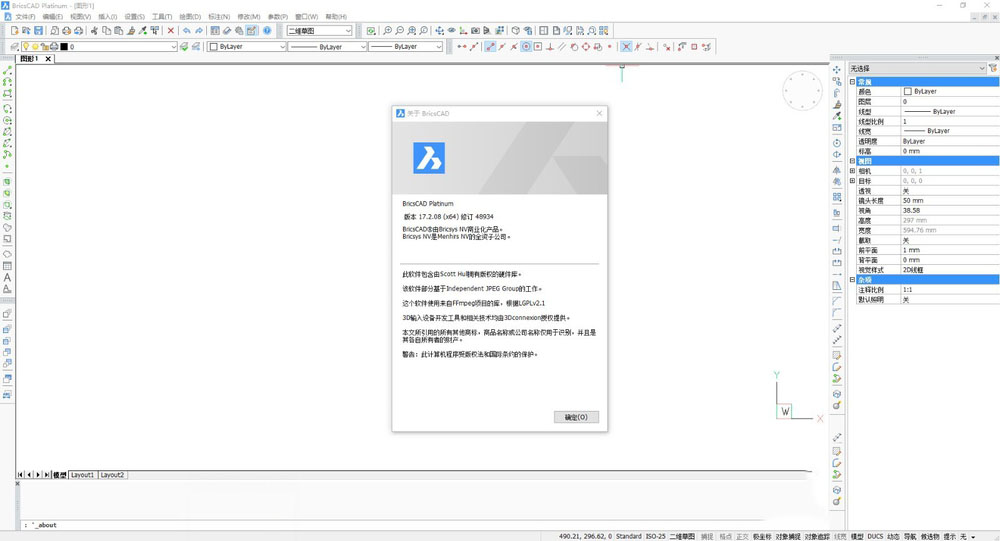Toggle the endpoint snap button
The width and height of the screenshot is (1000, 541).
tap(489, 47)
